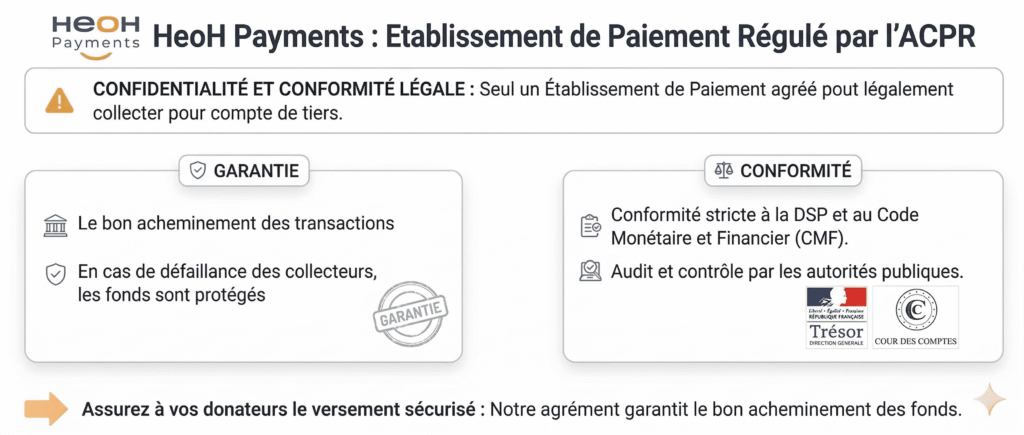Click the bank building icon
Screen dimensions: 1024x435
57,225
